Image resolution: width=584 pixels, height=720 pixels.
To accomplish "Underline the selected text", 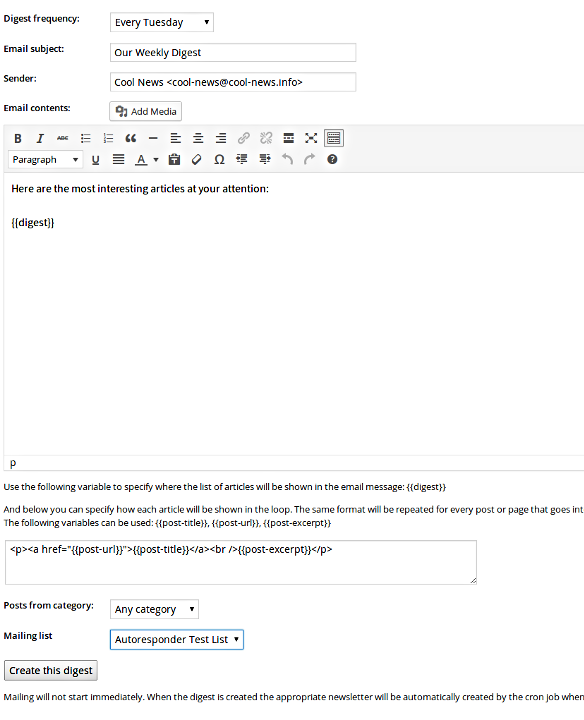I will pos(95,159).
